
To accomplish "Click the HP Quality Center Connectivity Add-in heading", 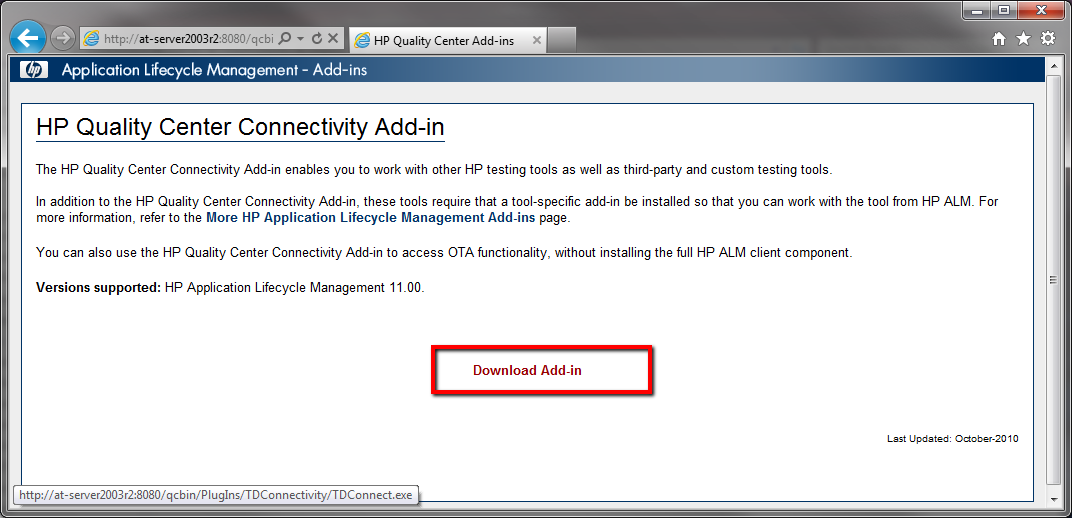I will pos(240,127).
